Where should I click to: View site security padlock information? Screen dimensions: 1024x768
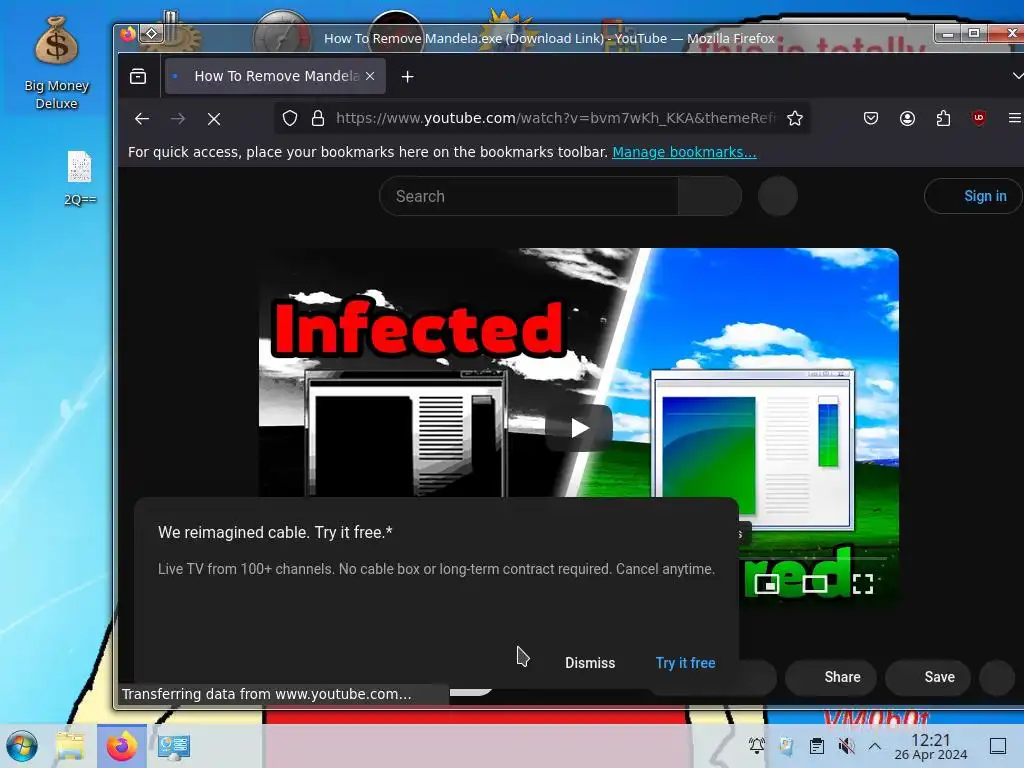coord(318,118)
